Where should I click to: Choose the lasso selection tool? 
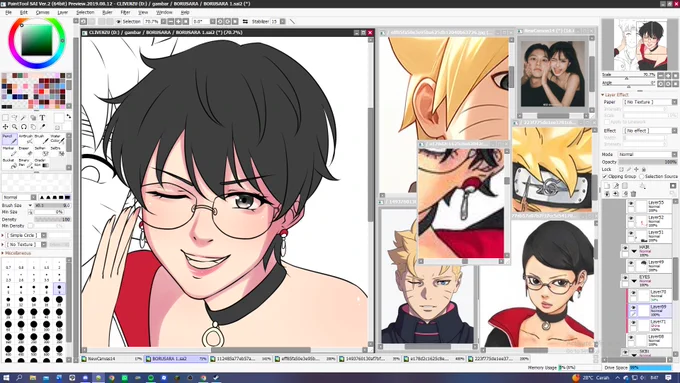point(14,118)
